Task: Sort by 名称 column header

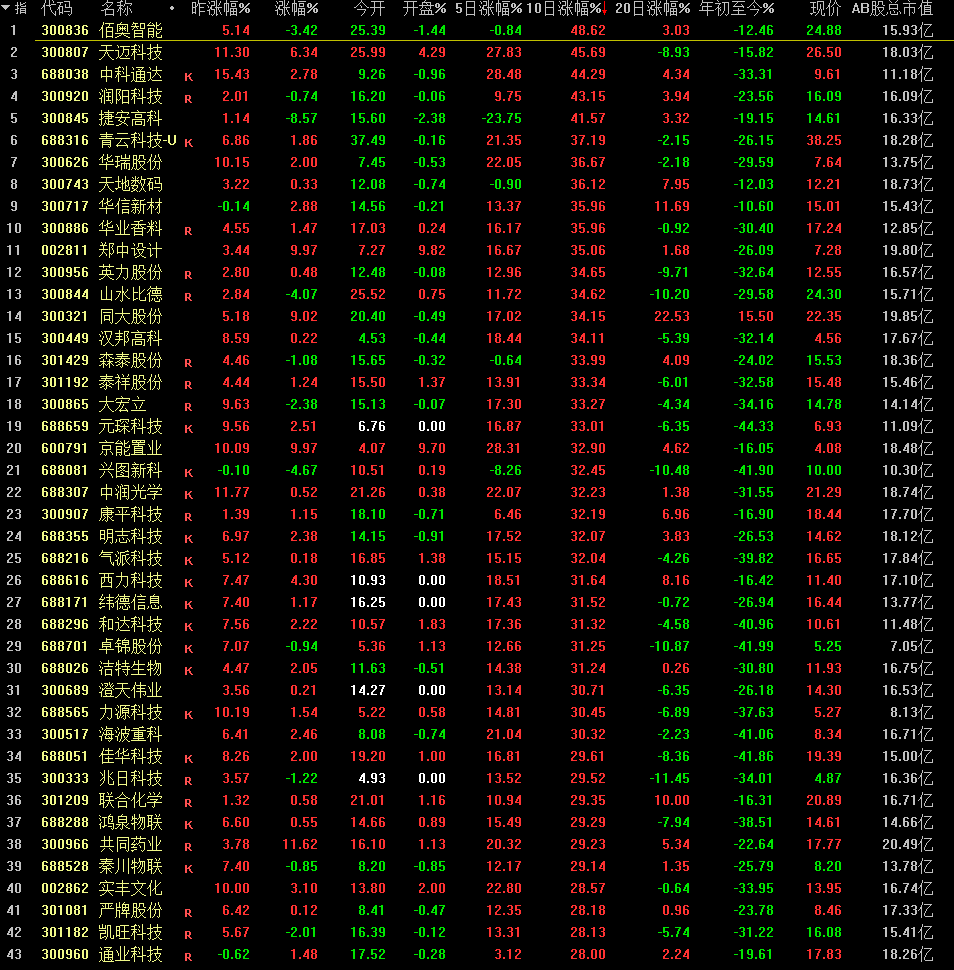Action: [x=116, y=9]
